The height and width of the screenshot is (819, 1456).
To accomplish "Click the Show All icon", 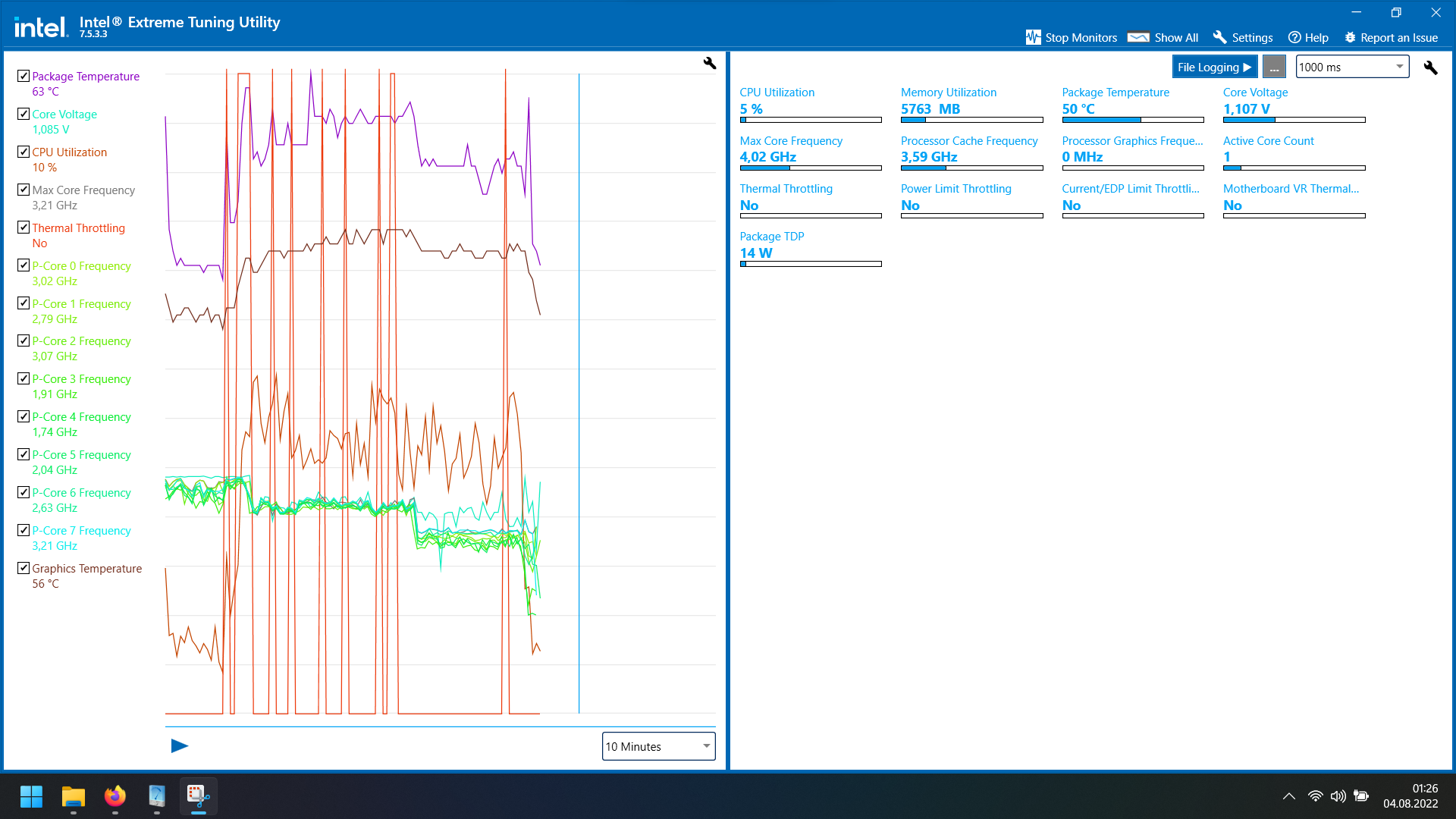I will pos(1138,37).
